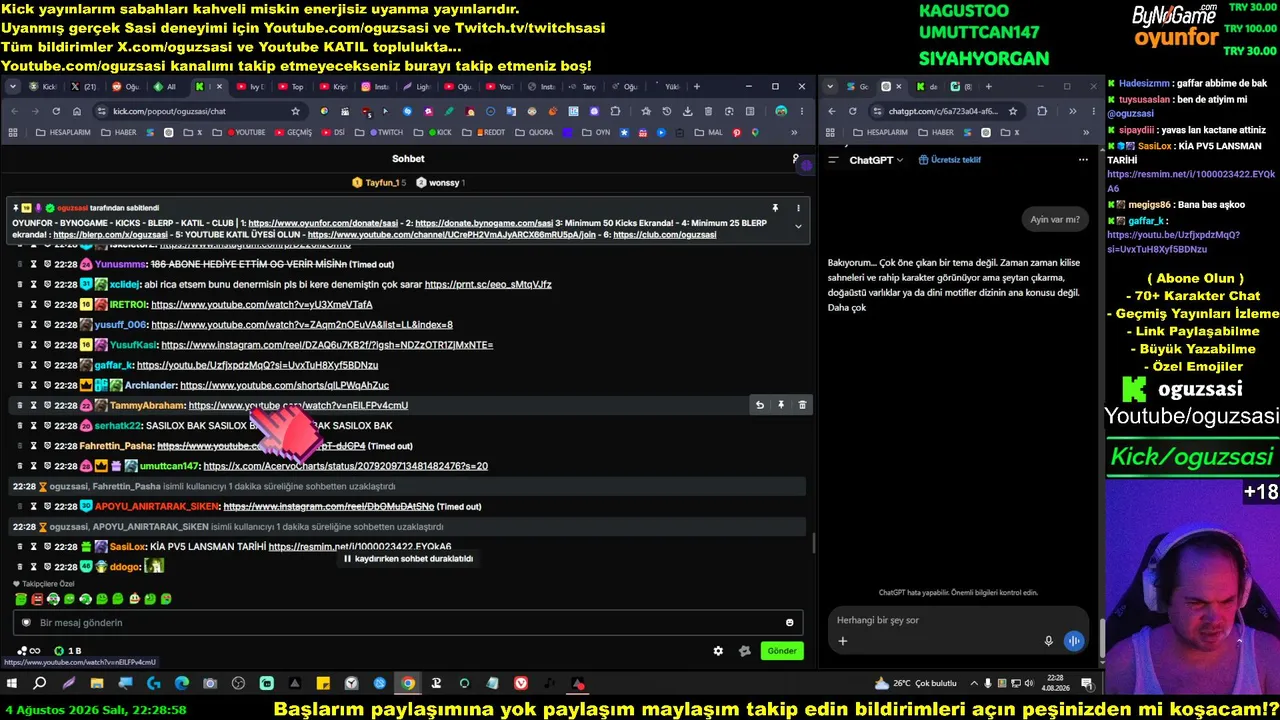Open the YOUTUBE bookmark

246,132
